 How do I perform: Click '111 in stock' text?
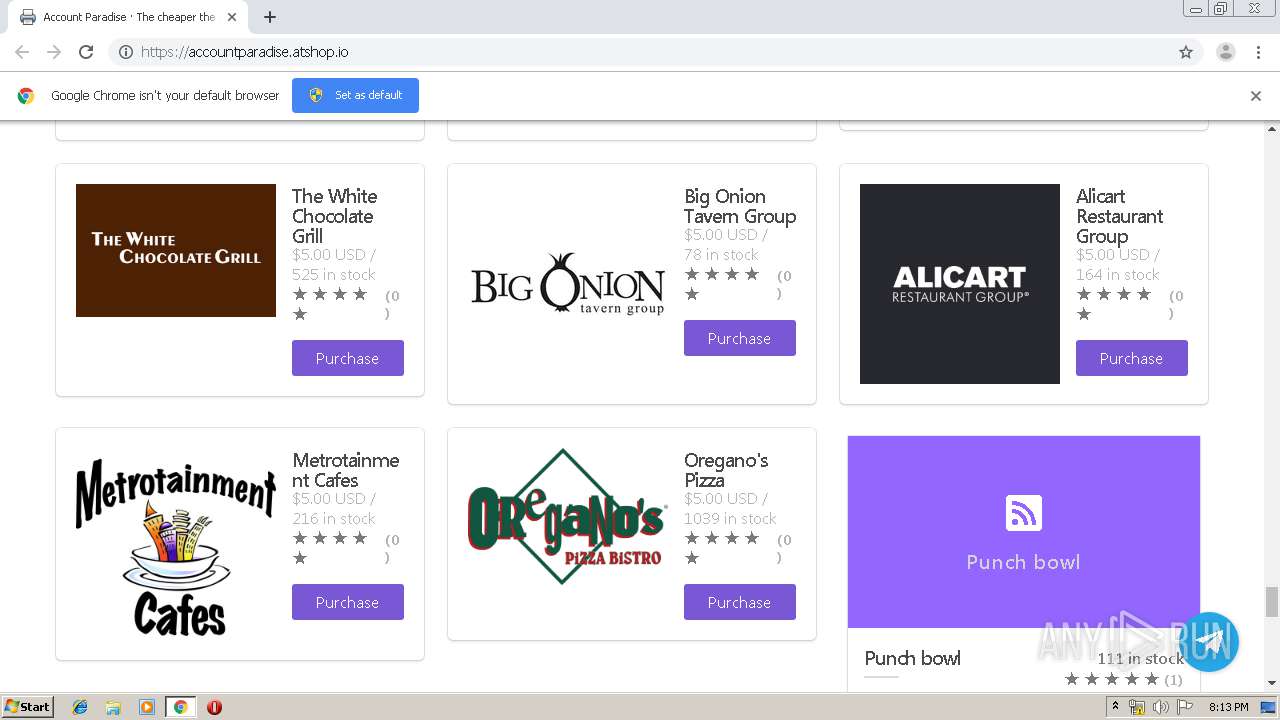coord(1141,658)
